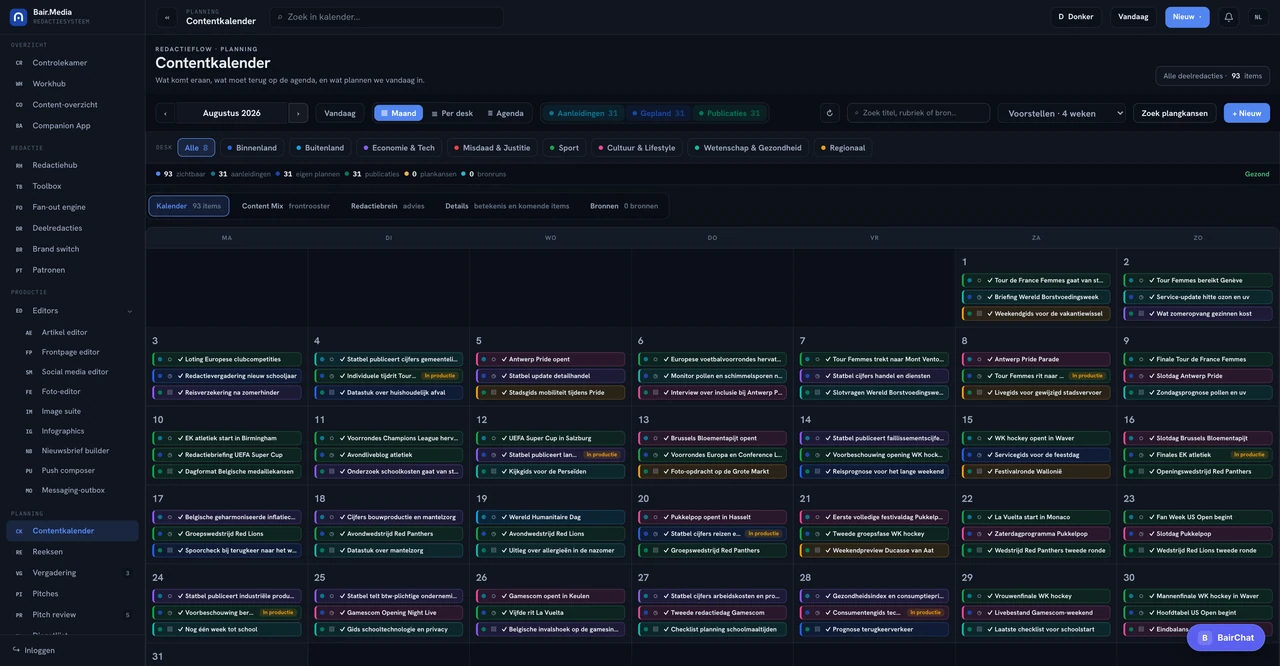This screenshot has width=1280, height=666.
Task: Click the Bair.Media logo icon
Action: (18, 17)
